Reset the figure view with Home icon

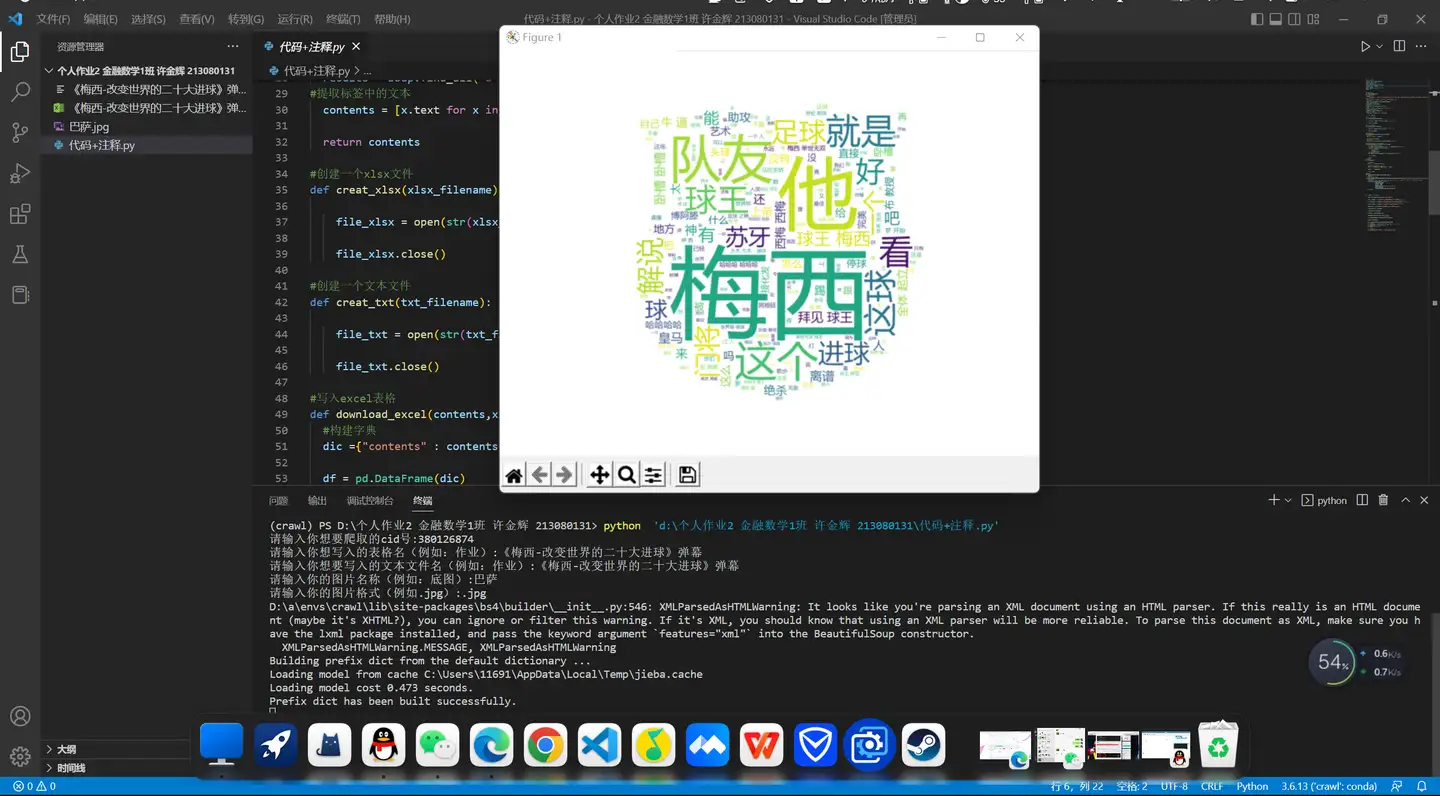(514, 475)
